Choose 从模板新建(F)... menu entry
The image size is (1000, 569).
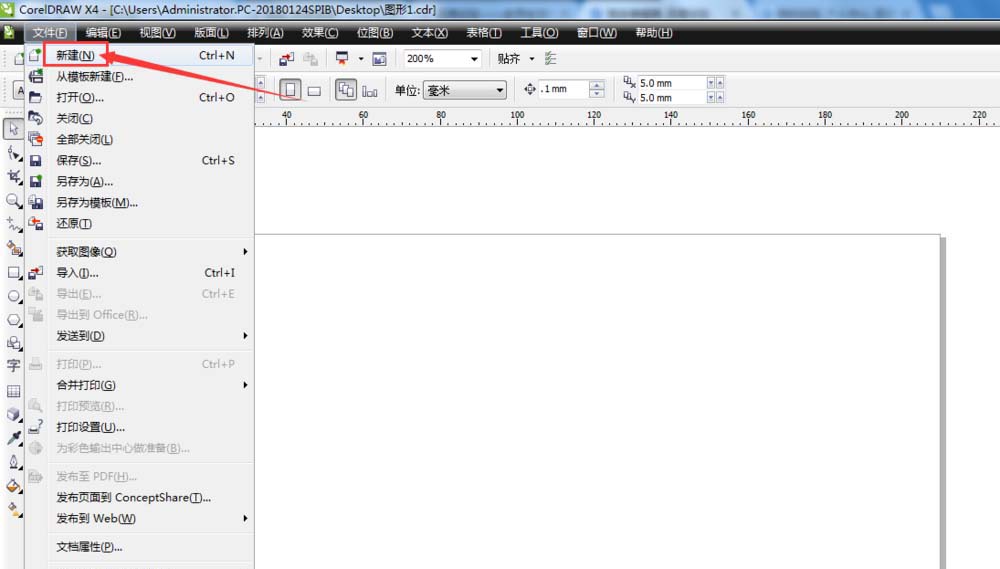coord(139,77)
